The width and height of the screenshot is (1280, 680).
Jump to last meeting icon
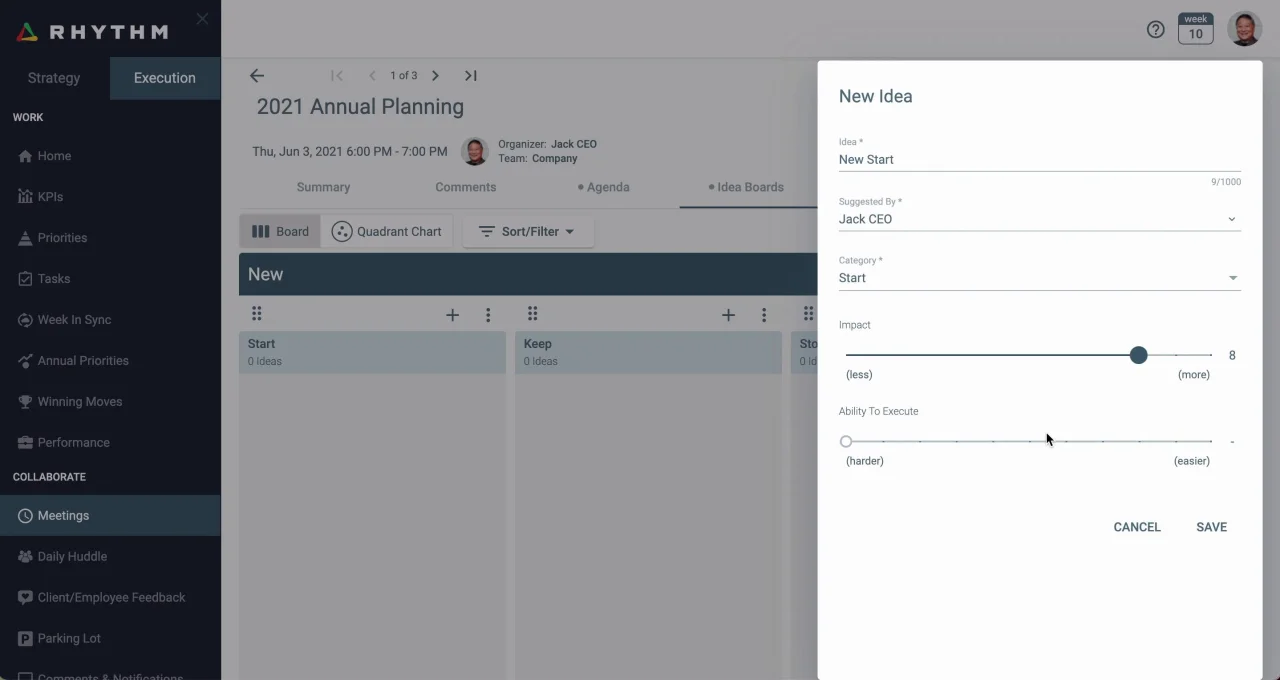pyautogui.click(x=470, y=76)
